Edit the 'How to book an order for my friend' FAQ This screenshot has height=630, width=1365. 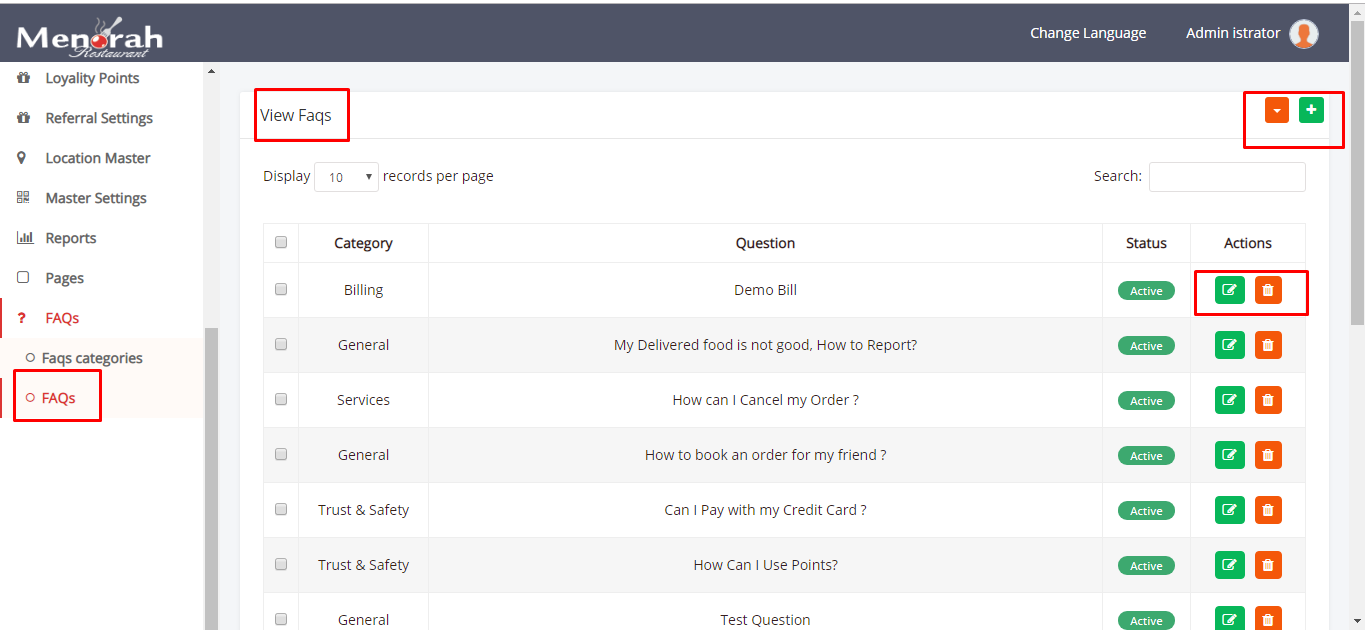[1229, 455]
